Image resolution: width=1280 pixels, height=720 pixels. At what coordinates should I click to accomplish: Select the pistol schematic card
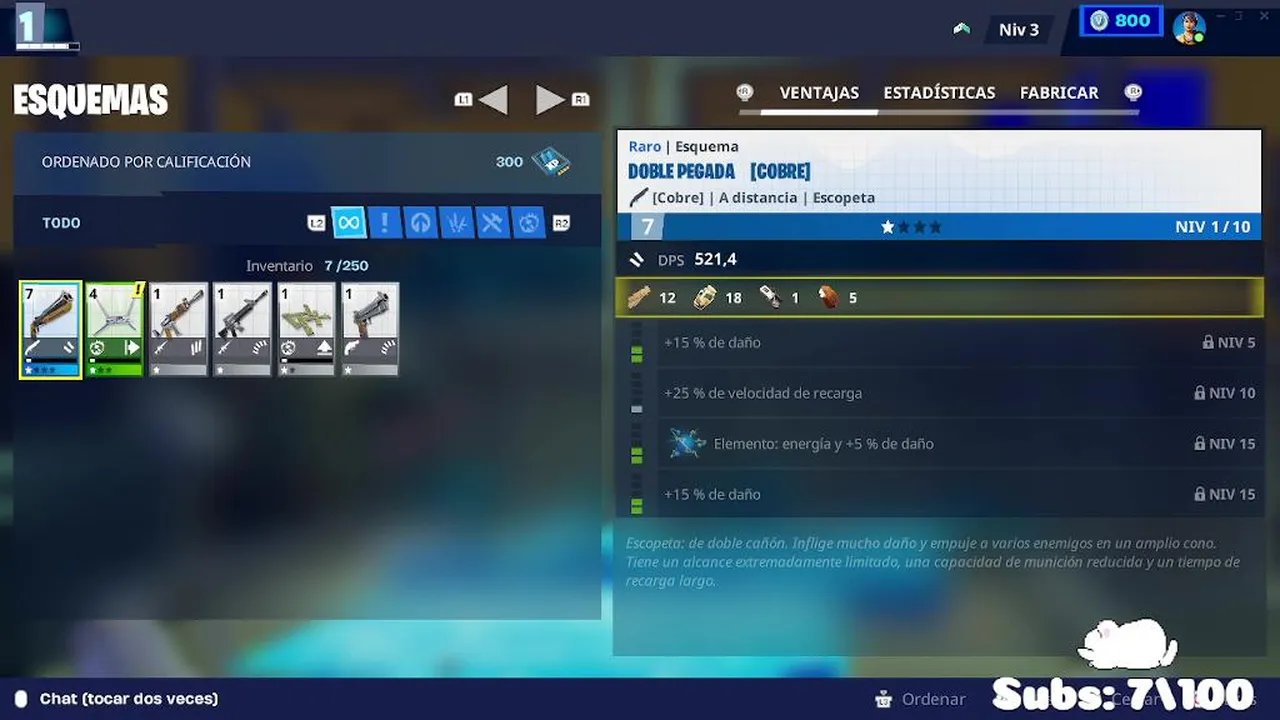(x=370, y=330)
